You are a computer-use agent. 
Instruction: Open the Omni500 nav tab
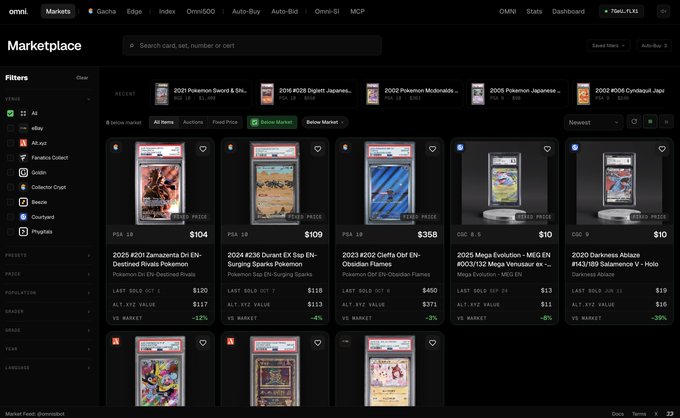pos(200,11)
